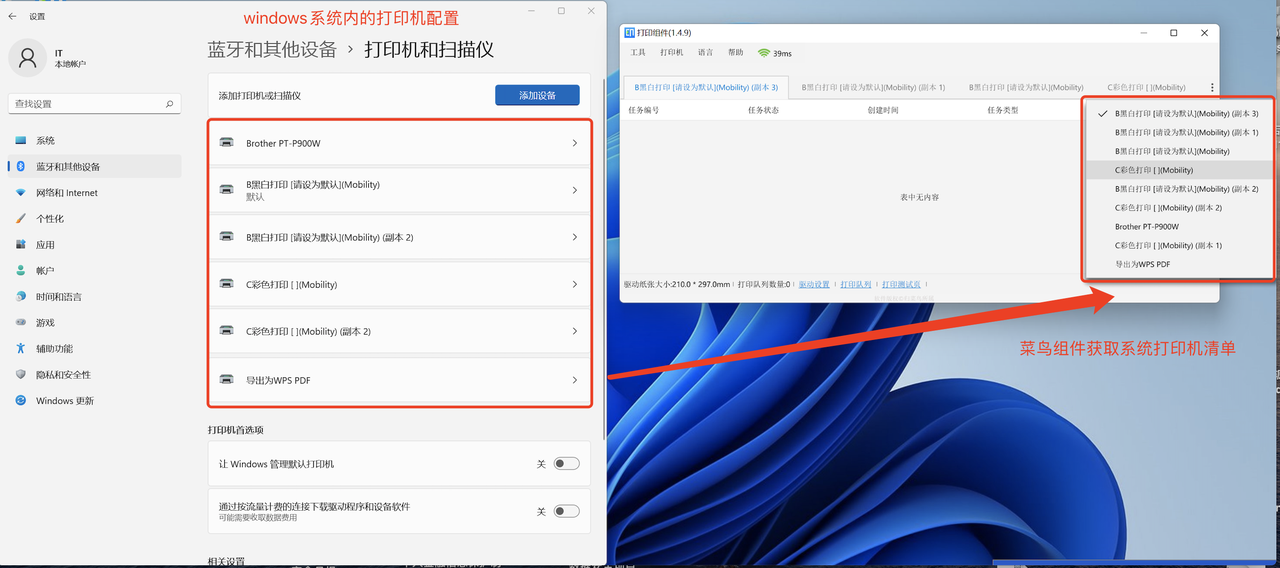The image size is (1280, 568).
Task: Click the 打印测试页 link
Action: pos(902,285)
